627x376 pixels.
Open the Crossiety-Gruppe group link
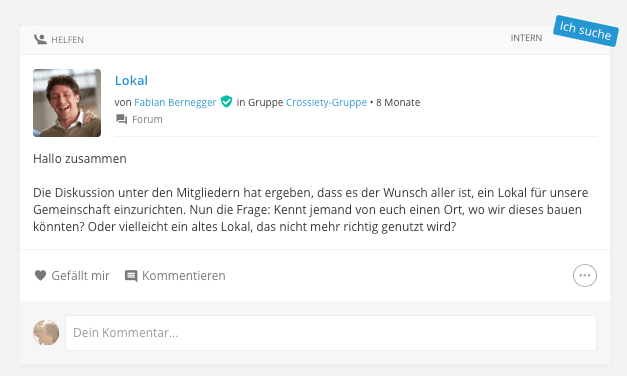click(326, 102)
